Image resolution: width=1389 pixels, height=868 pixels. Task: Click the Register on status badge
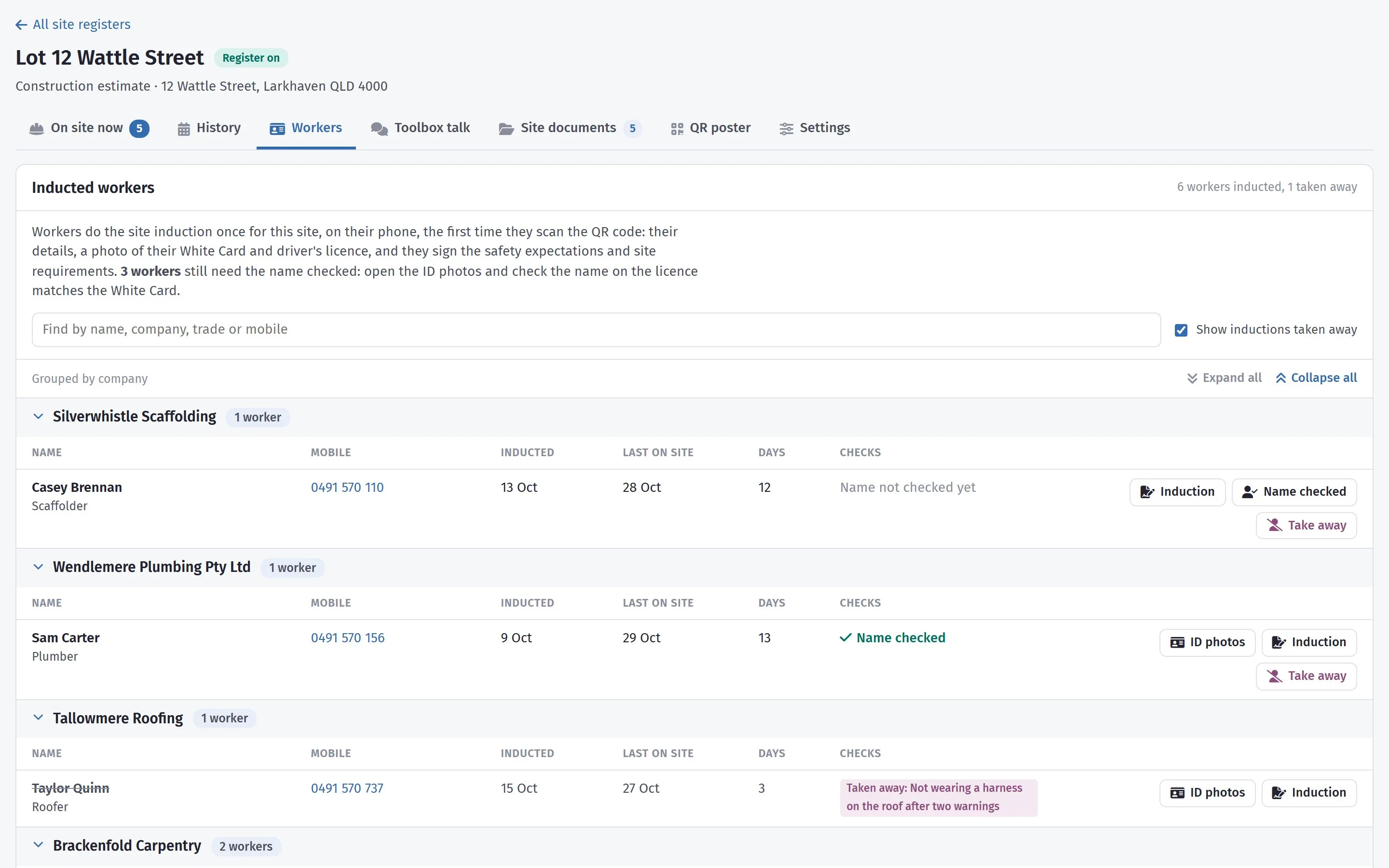pyautogui.click(x=251, y=58)
